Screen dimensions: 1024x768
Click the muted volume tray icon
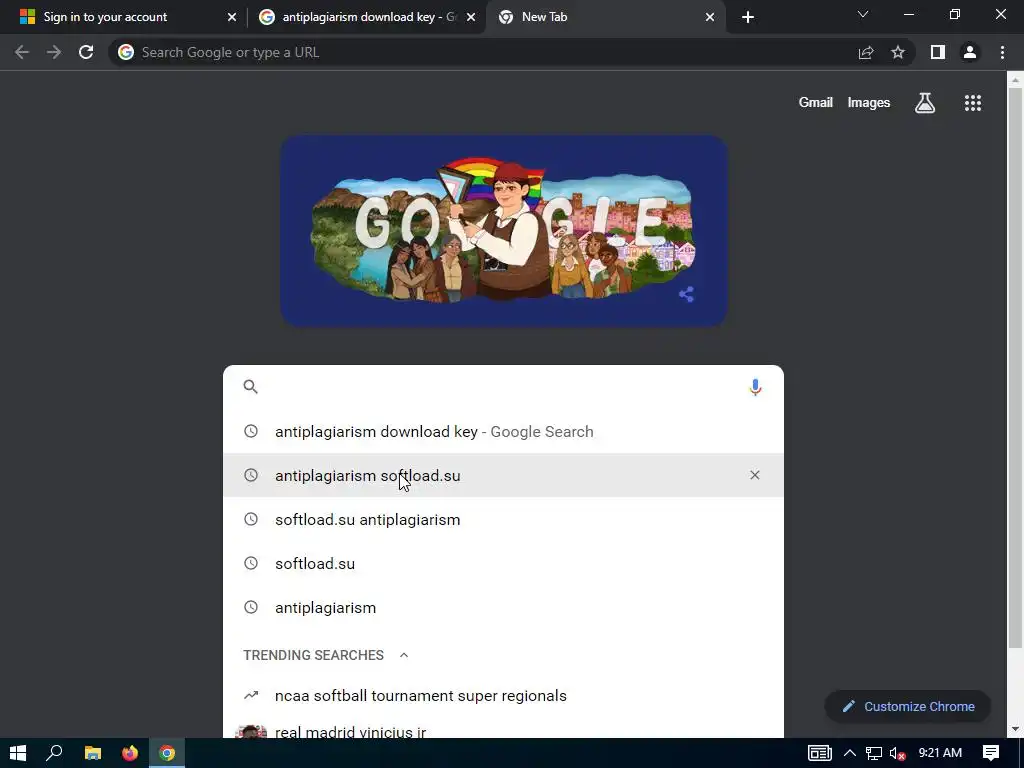pos(897,754)
